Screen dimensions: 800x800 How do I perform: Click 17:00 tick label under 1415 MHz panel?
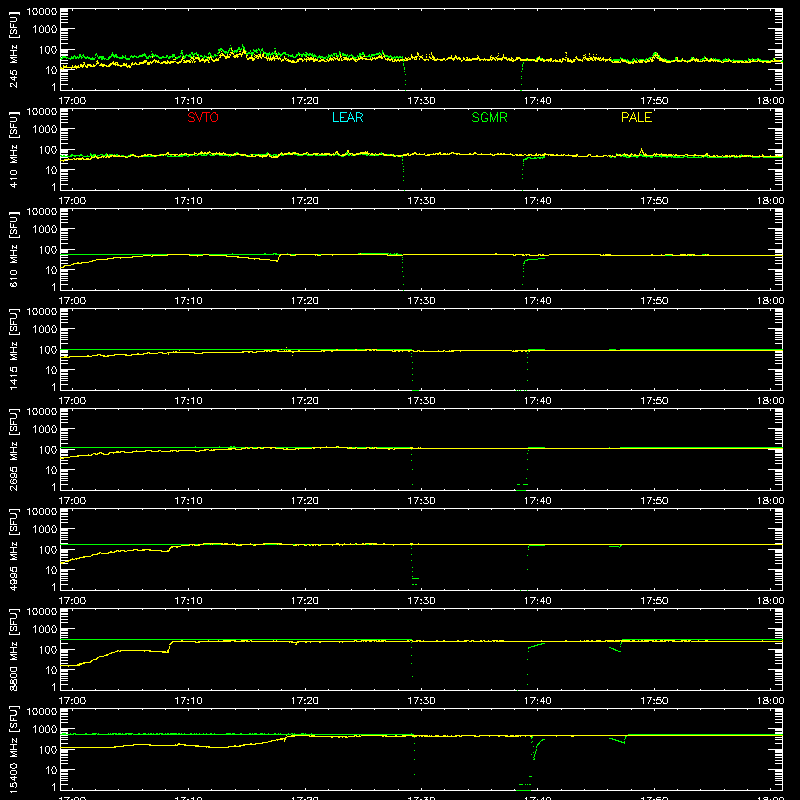(72, 401)
